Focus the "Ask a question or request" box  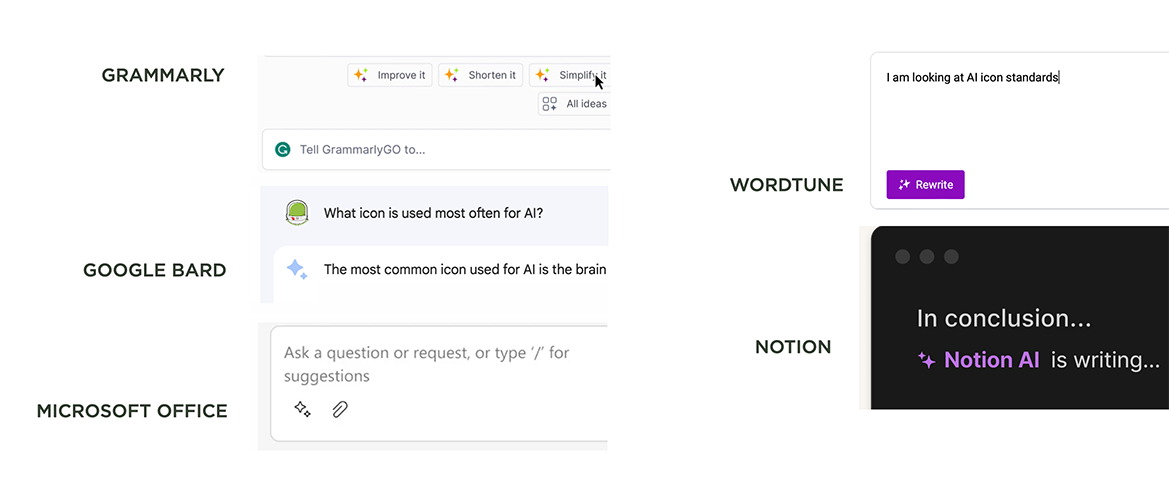pyautogui.click(x=439, y=383)
